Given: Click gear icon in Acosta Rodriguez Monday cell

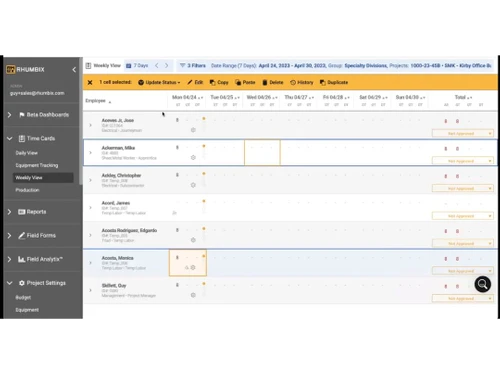Looking at the screenshot, I should pyautogui.click(x=193, y=240).
